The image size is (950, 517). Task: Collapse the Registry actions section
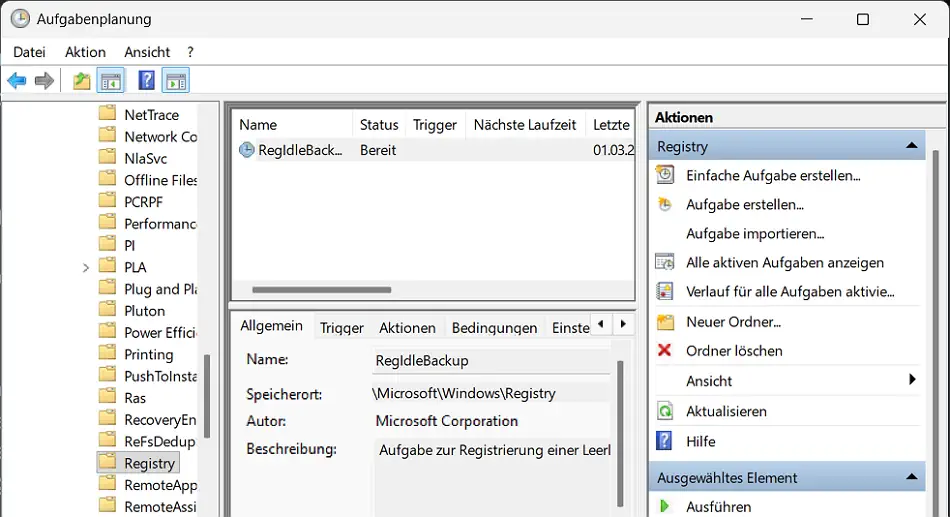pos(911,145)
